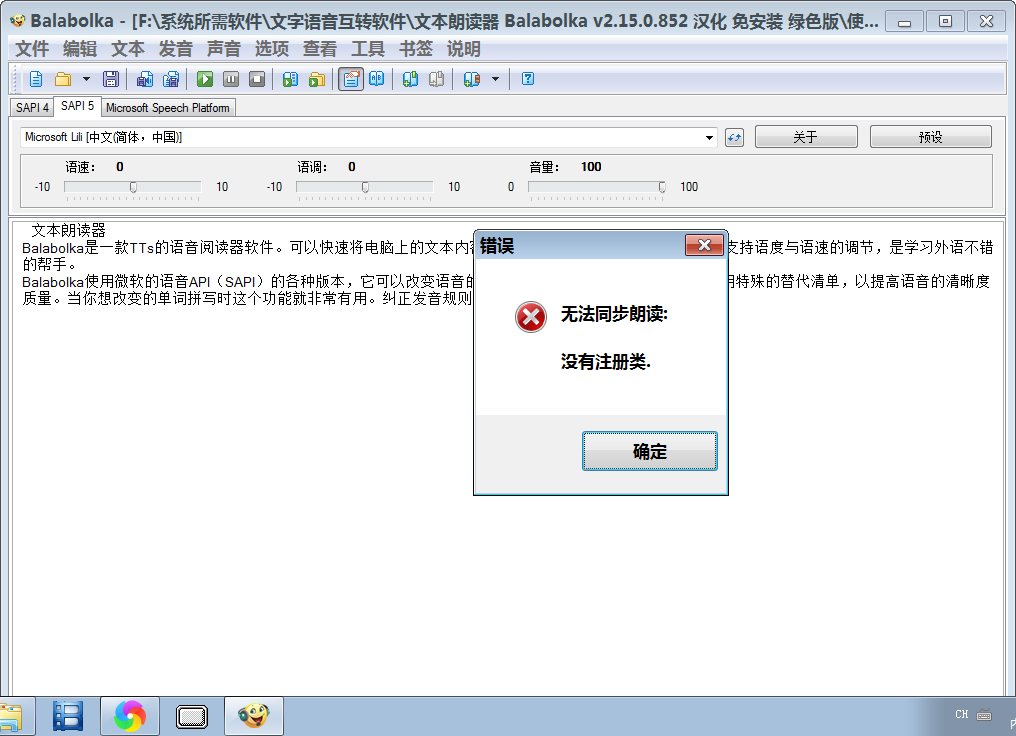Open a file using the folder toolbar icon
This screenshot has height=736, width=1016.
pyautogui.click(x=63, y=79)
